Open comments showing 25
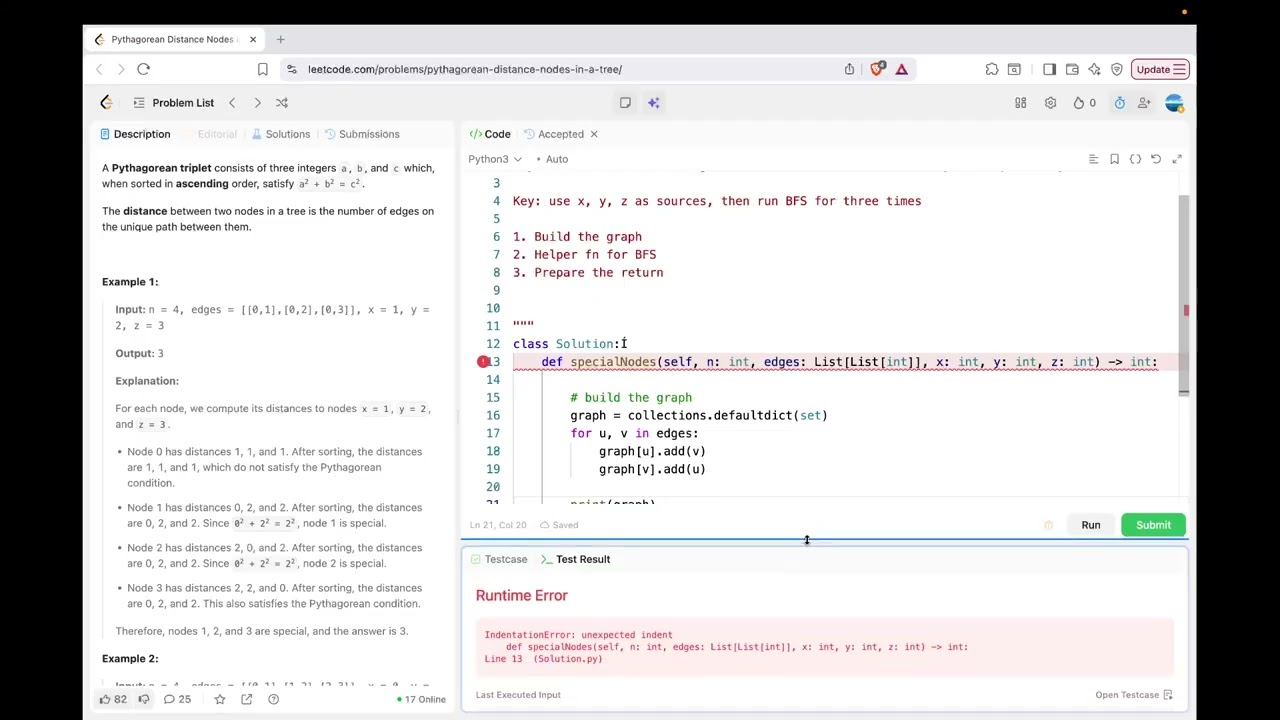The image size is (1280, 720). pos(177,699)
